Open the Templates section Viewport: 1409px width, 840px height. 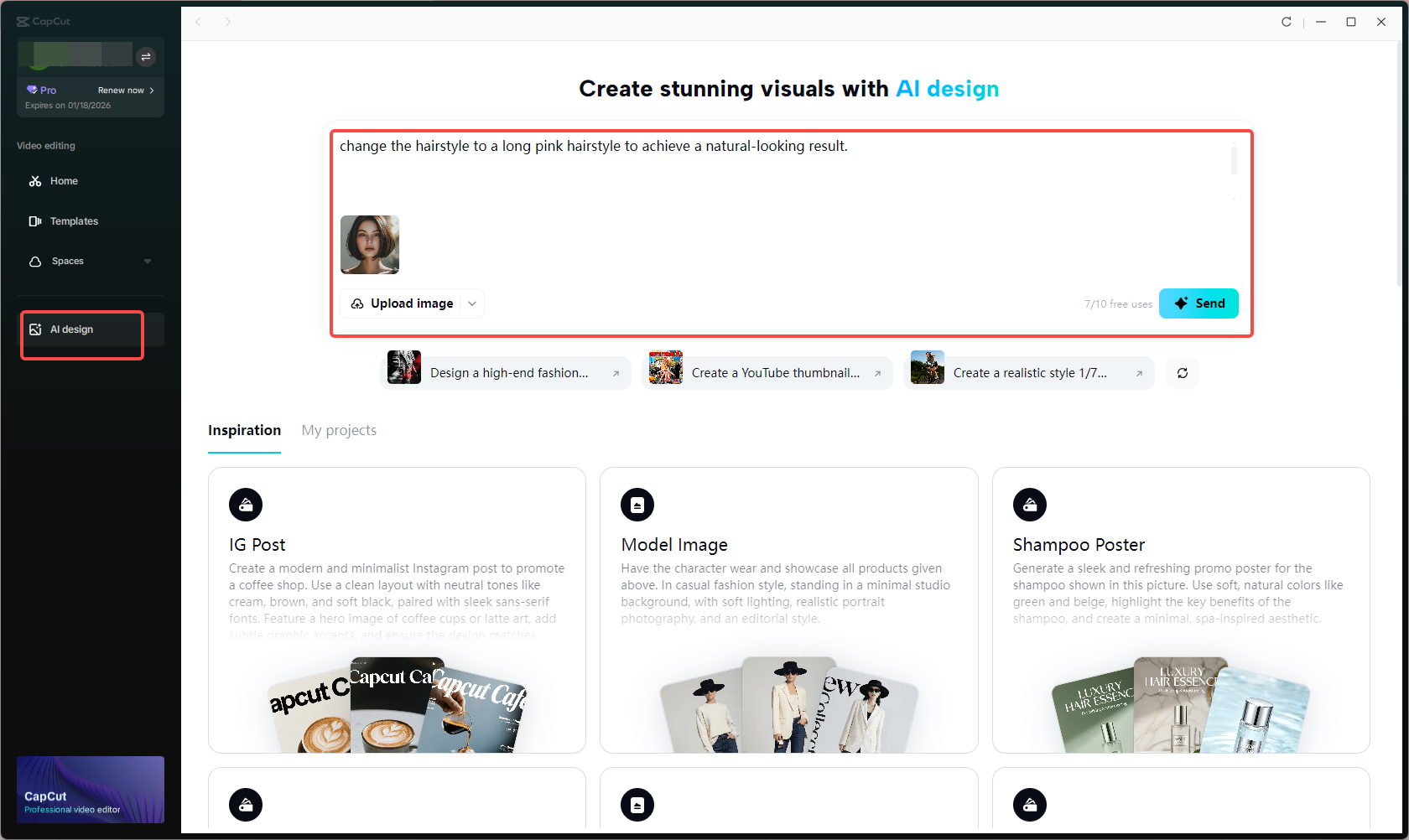74,220
